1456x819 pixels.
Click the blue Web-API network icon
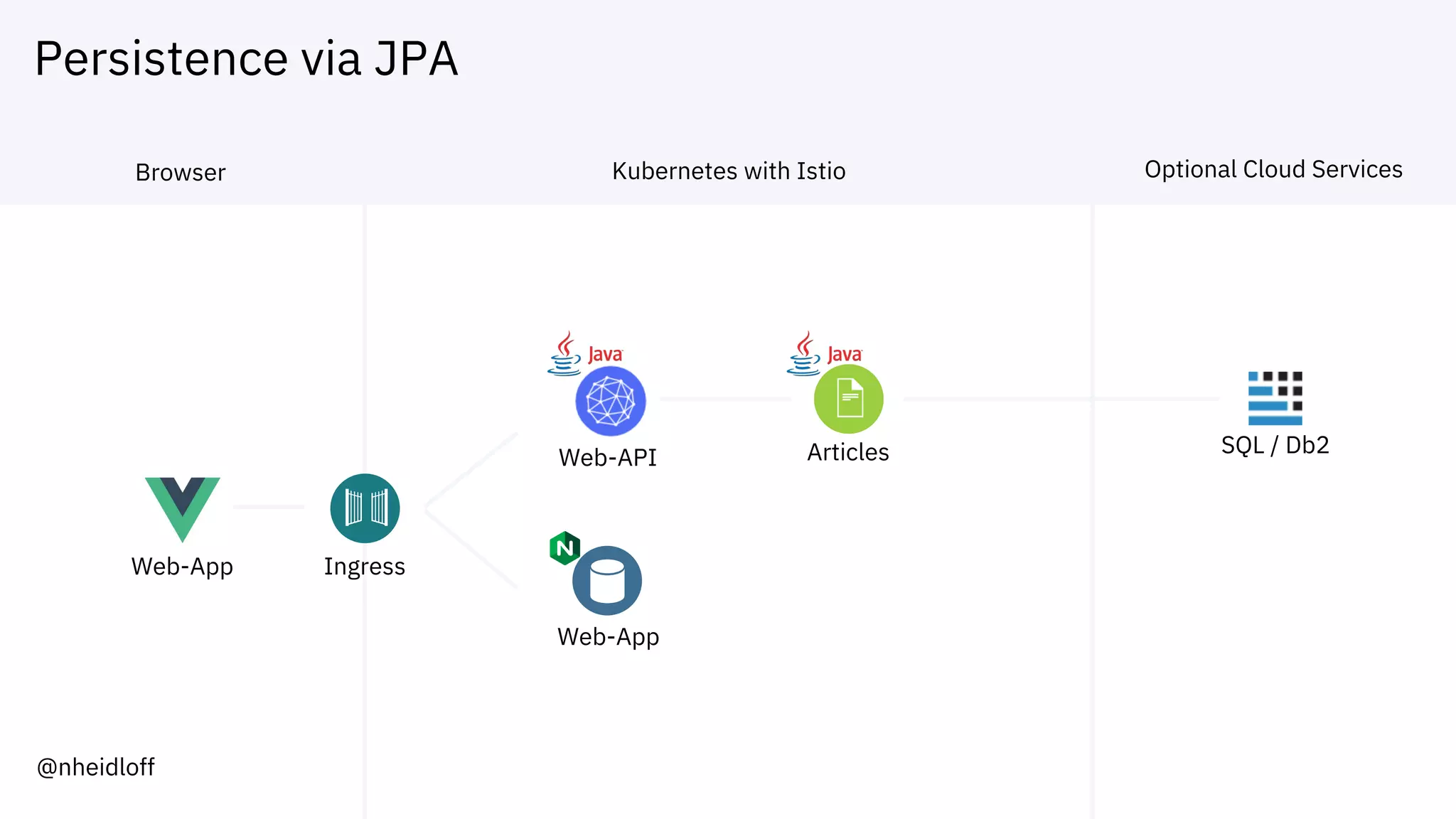click(611, 402)
